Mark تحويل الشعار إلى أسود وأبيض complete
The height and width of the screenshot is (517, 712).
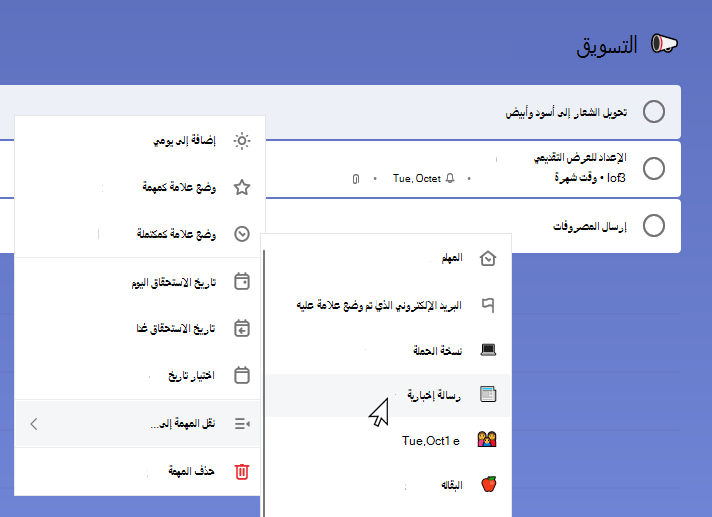click(x=654, y=112)
